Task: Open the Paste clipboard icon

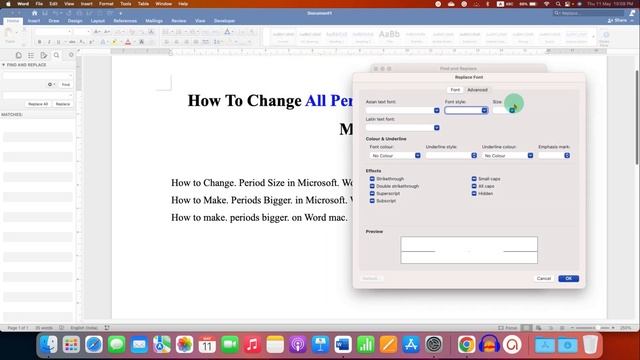Action: click(9, 33)
